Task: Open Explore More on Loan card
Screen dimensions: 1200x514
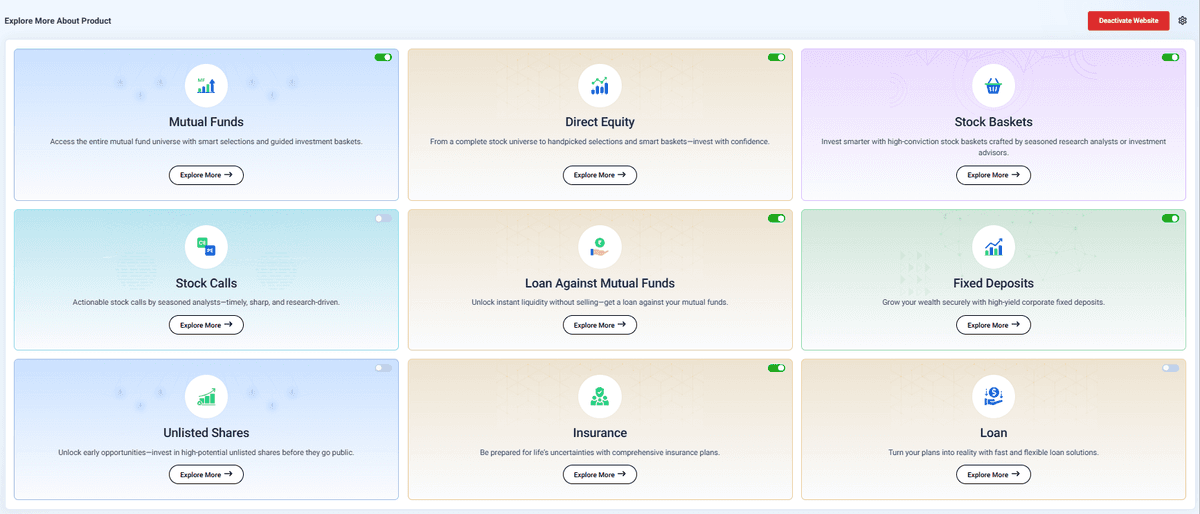Action: (x=993, y=475)
